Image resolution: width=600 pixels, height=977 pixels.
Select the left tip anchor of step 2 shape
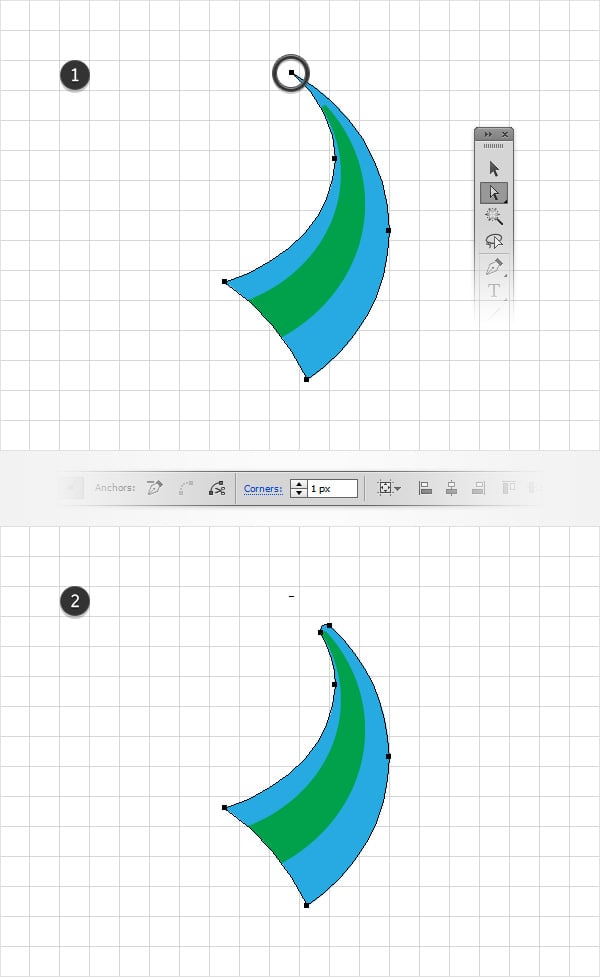(225, 808)
